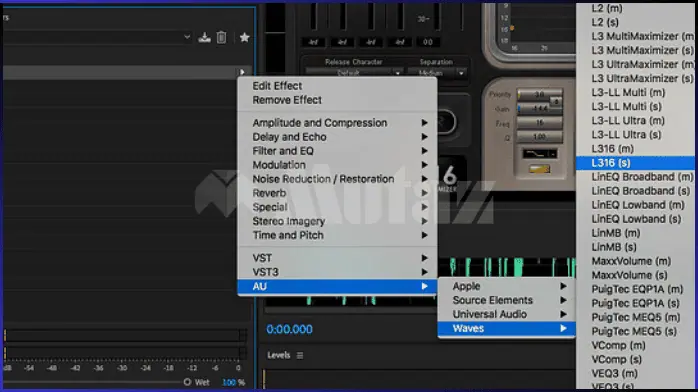Click the effect slot arrow button
The image size is (698, 392).
coord(242,72)
